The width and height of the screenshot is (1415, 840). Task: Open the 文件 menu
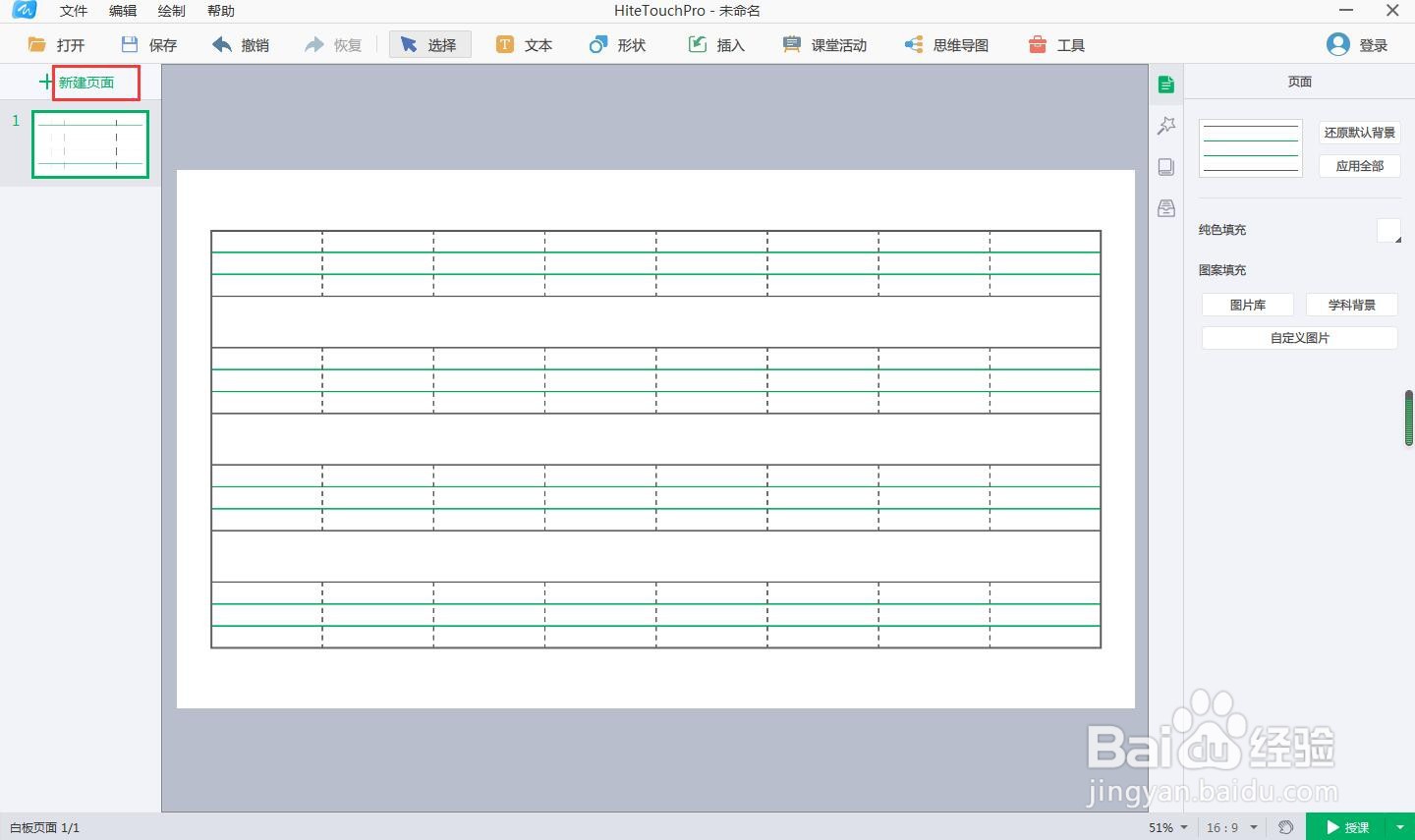[x=74, y=11]
